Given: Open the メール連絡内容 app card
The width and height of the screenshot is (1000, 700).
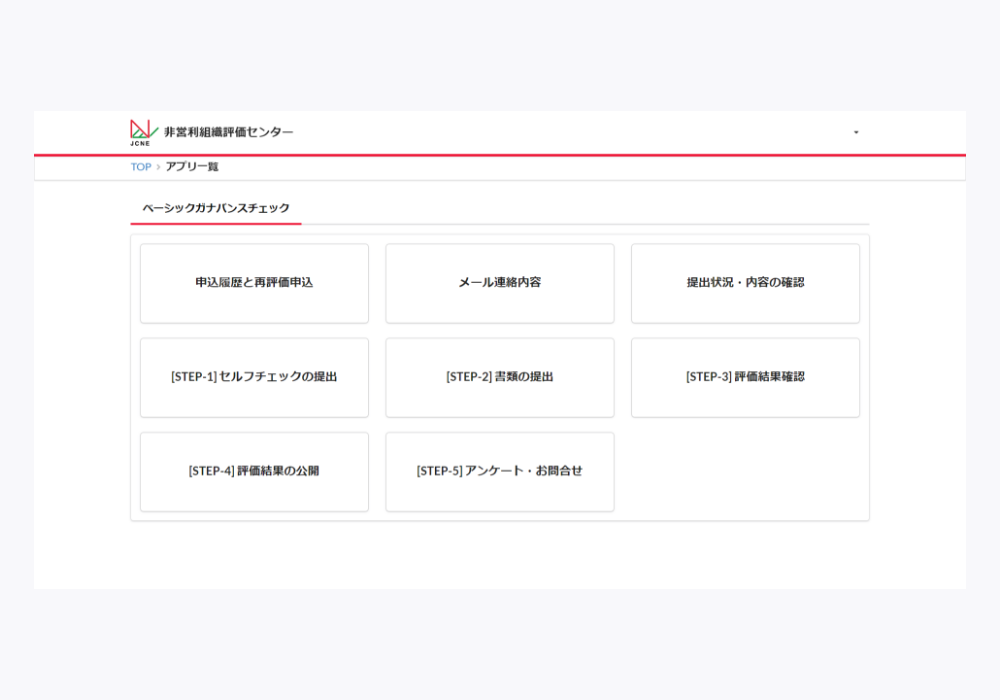Looking at the screenshot, I should pyautogui.click(x=500, y=283).
